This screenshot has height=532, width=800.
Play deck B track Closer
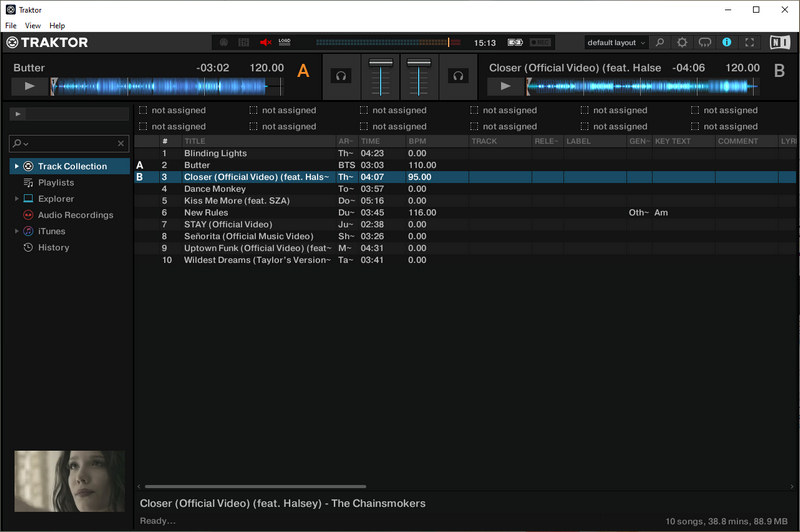tap(505, 86)
